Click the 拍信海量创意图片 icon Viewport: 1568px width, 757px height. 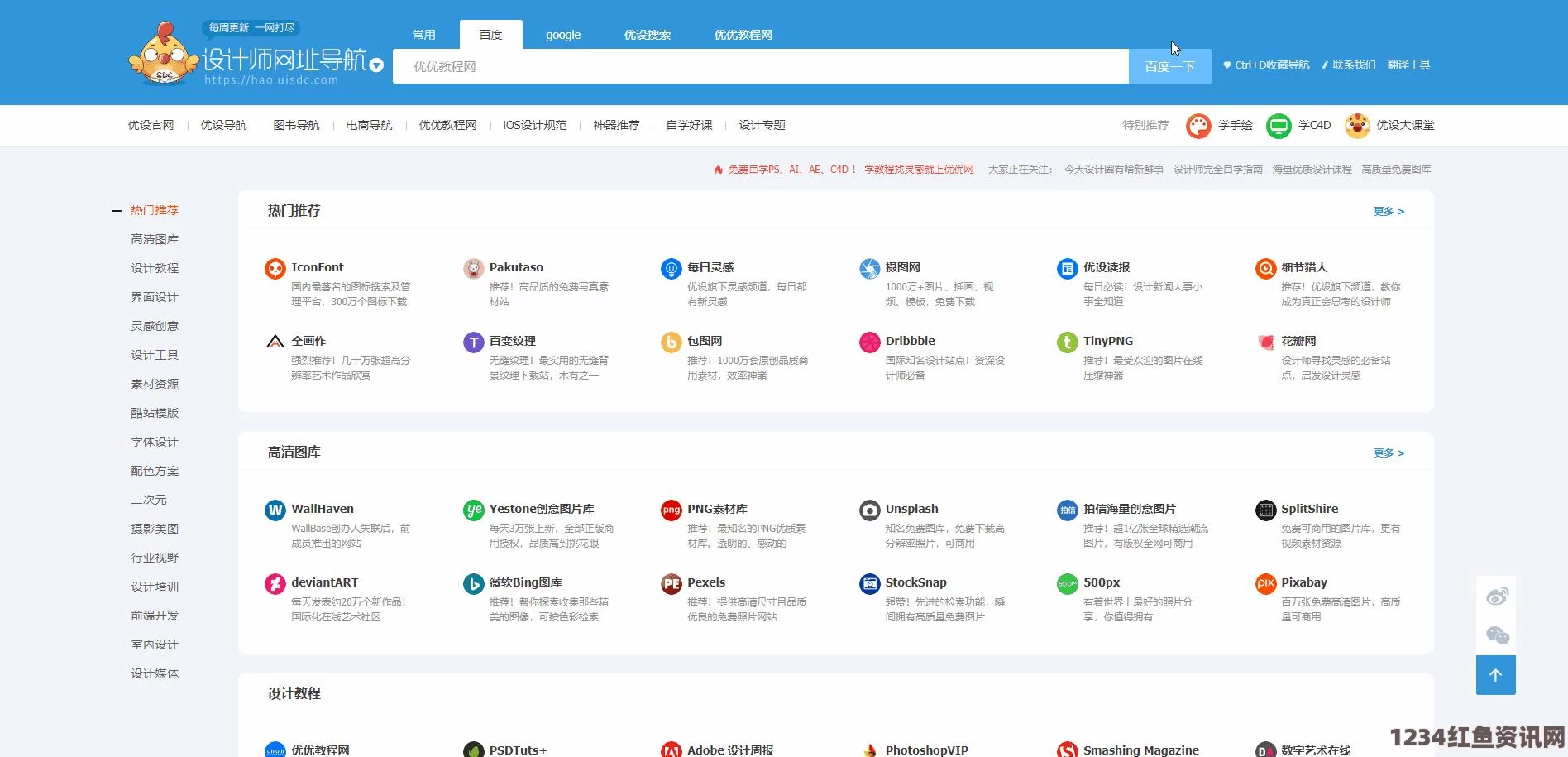coord(1067,510)
